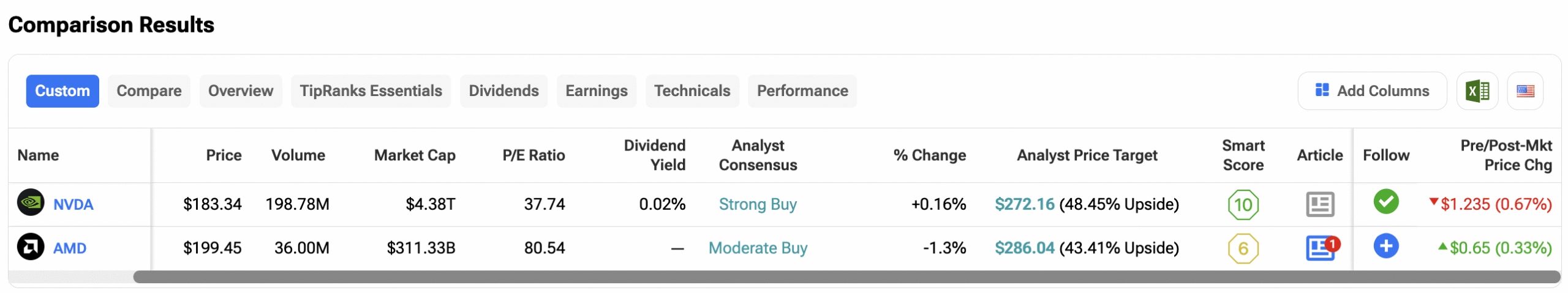Sort by the Market Cap column header
The height and width of the screenshot is (293, 1568).
[415, 155]
